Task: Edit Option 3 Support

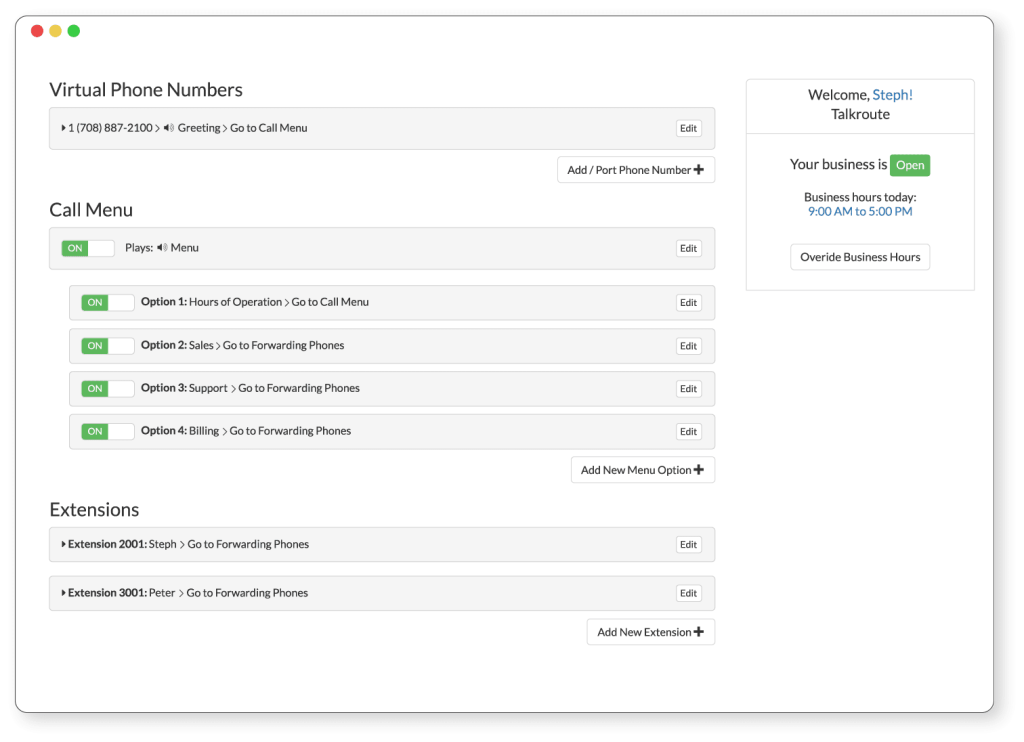Action: 688,389
